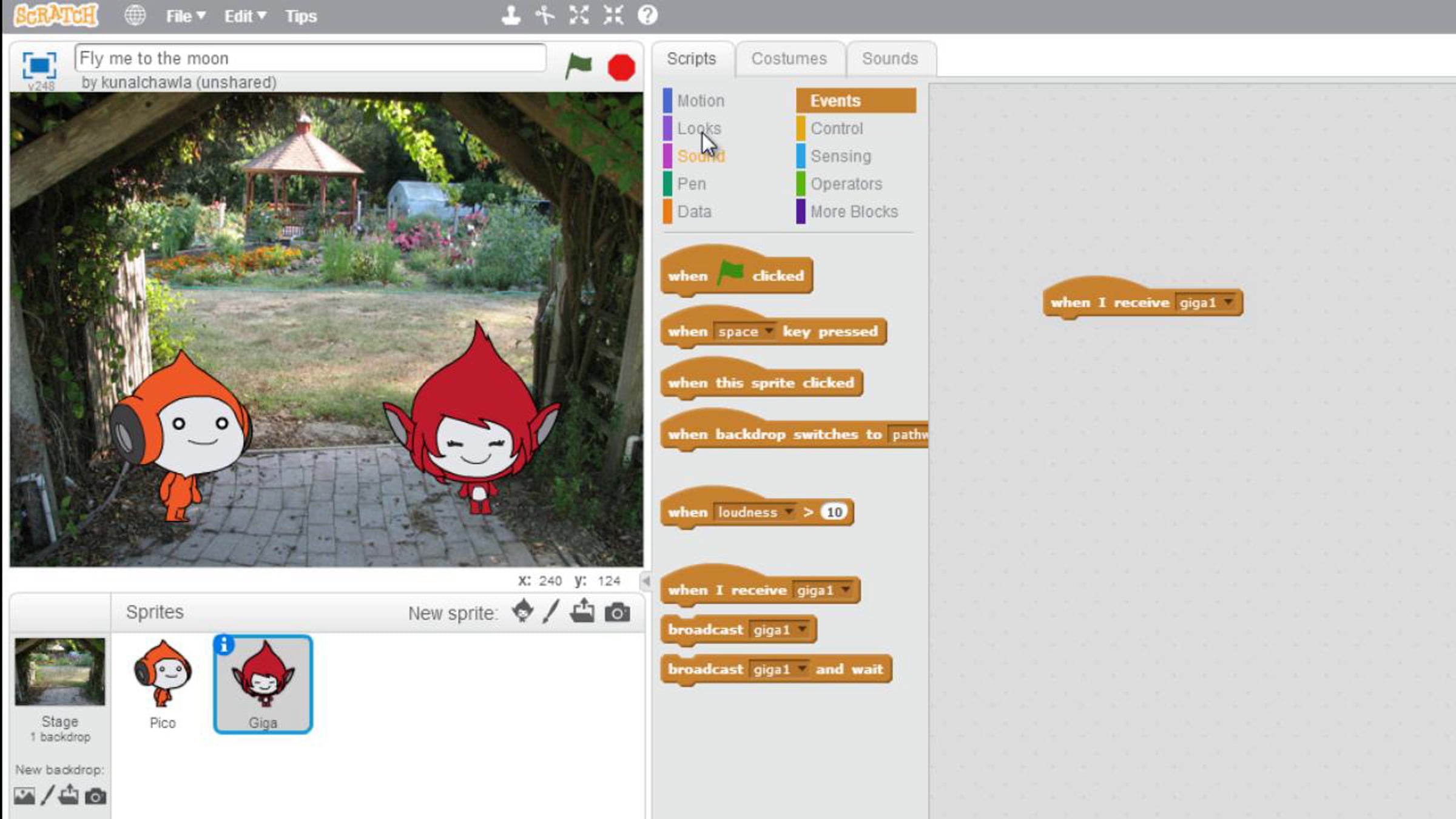Open the File menu
This screenshot has width=1456, height=819.
186,16
